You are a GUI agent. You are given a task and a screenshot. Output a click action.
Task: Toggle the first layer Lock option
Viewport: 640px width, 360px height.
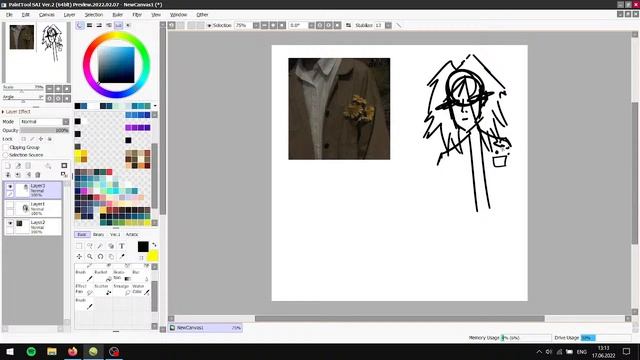tap(24, 139)
